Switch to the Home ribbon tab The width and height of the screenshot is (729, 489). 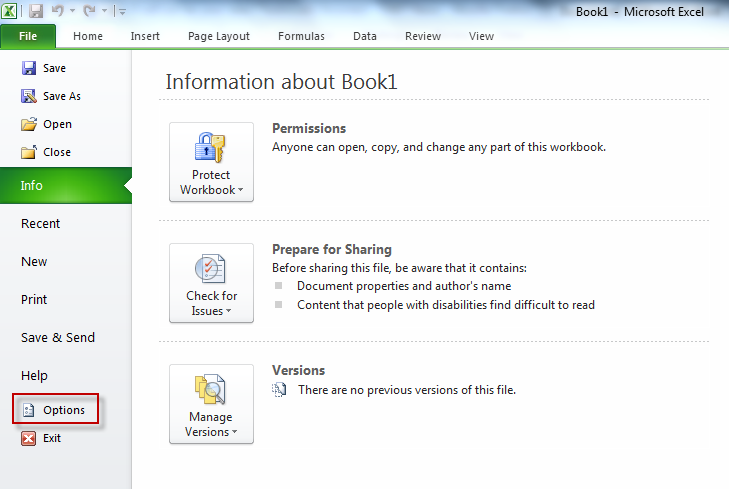(x=88, y=36)
